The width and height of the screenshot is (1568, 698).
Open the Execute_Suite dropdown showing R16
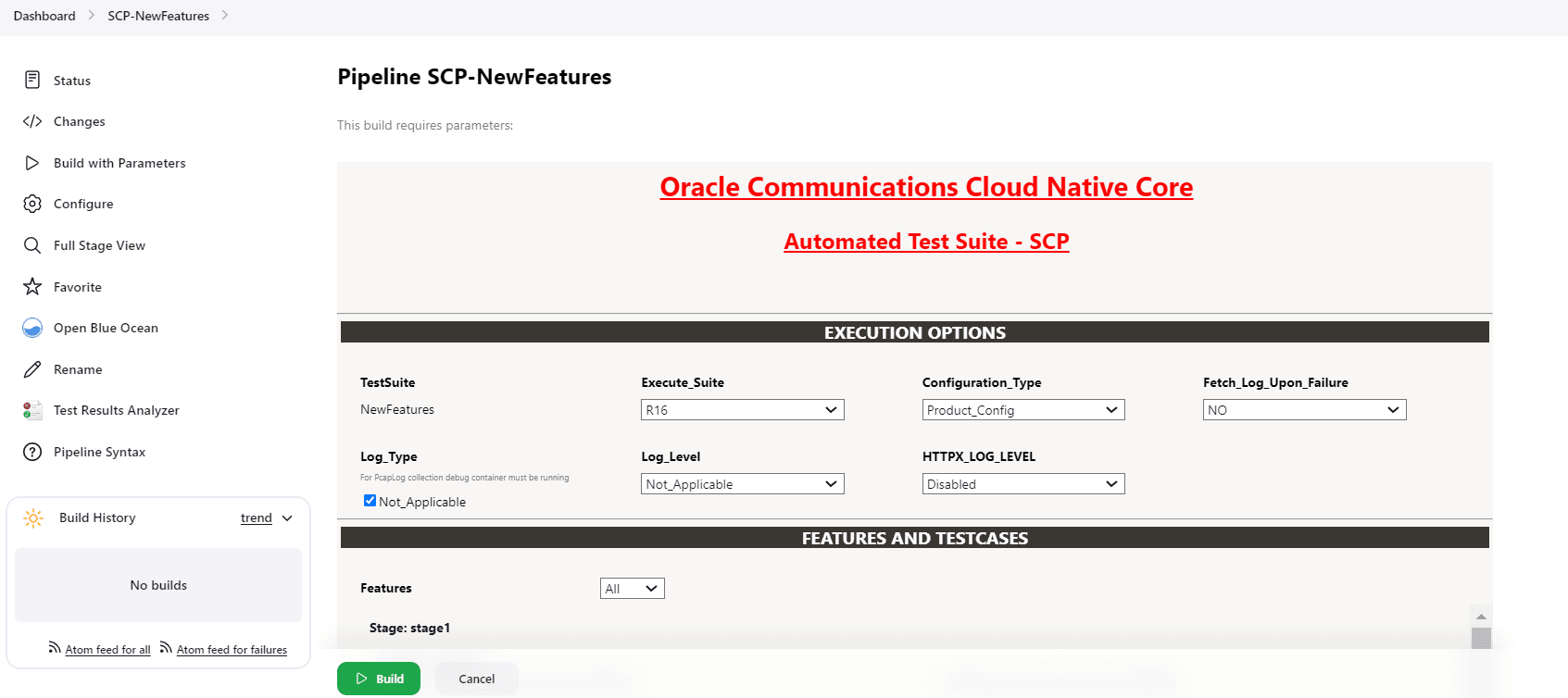(x=743, y=410)
